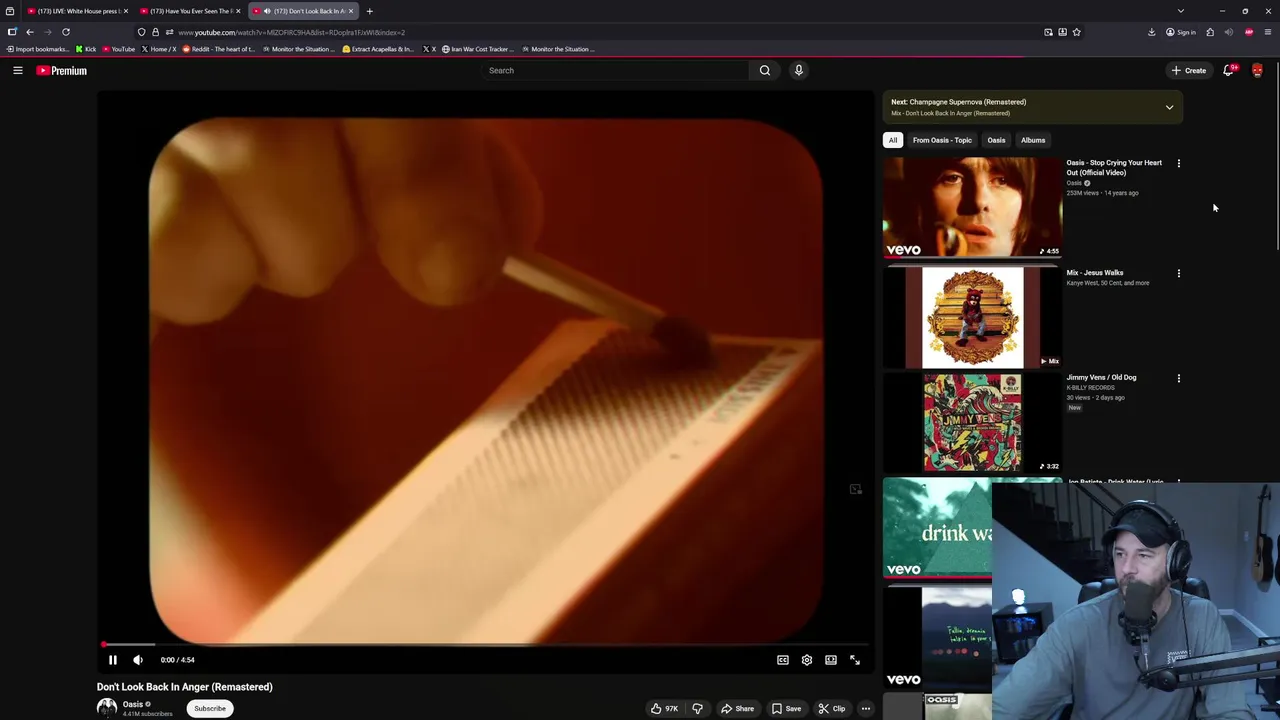
Task: Open YouTube notifications bell
Action: (x=1229, y=70)
